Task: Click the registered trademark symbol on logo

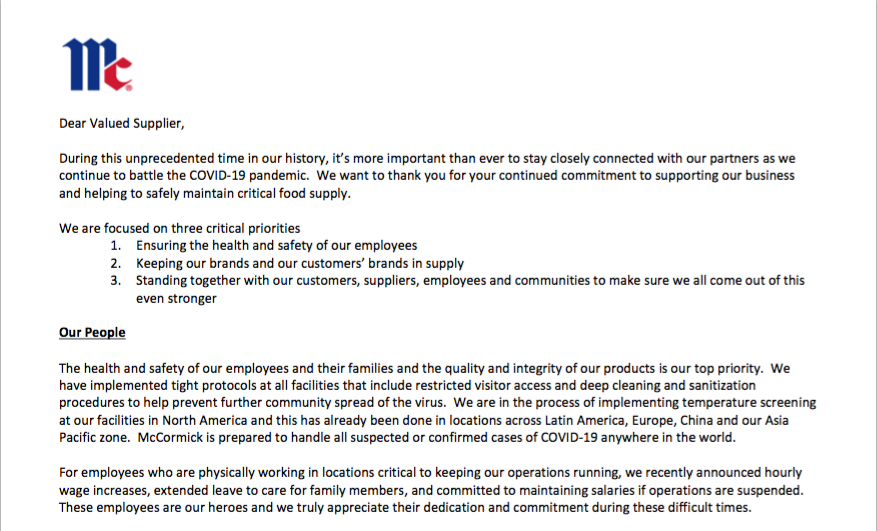Action: click(129, 87)
